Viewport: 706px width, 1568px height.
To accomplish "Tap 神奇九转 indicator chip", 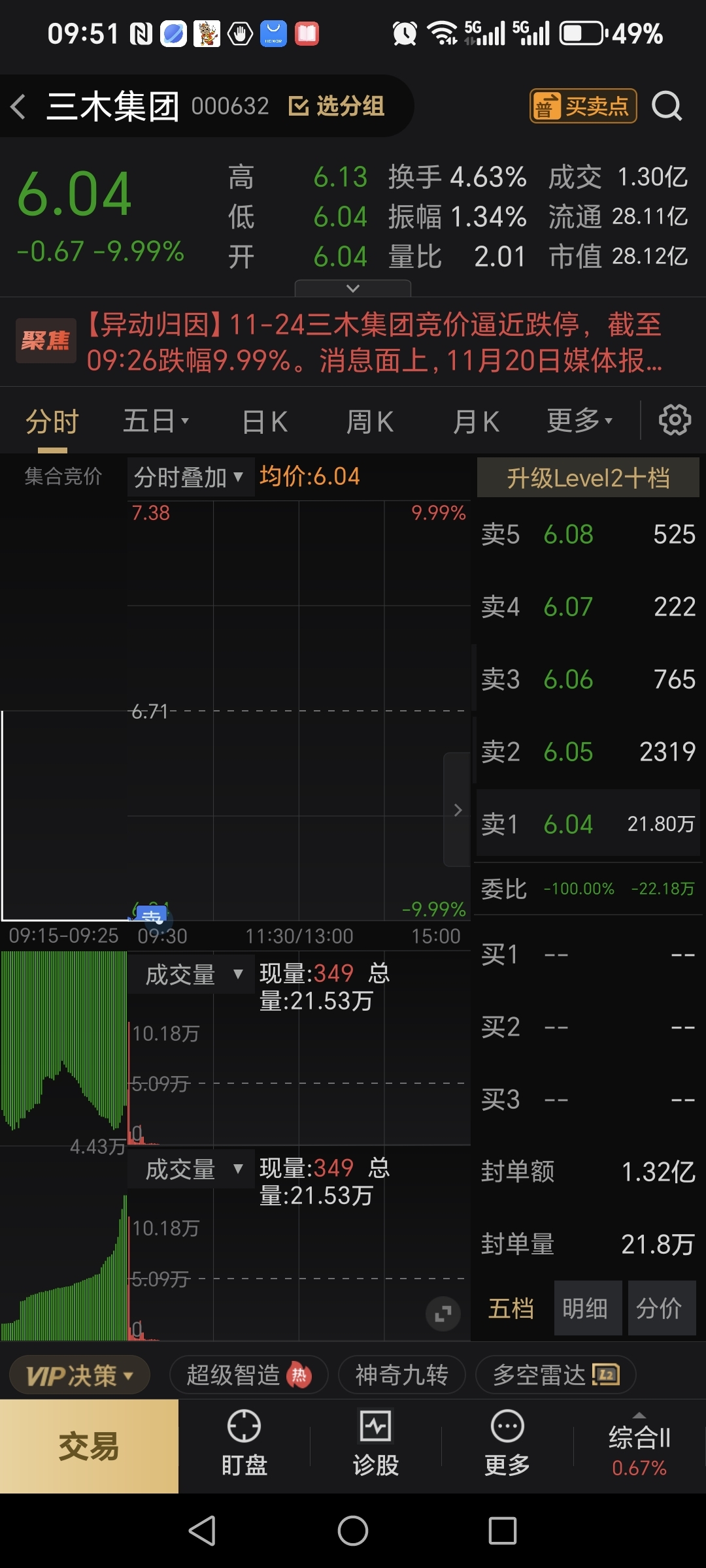I will (401, 1375).
